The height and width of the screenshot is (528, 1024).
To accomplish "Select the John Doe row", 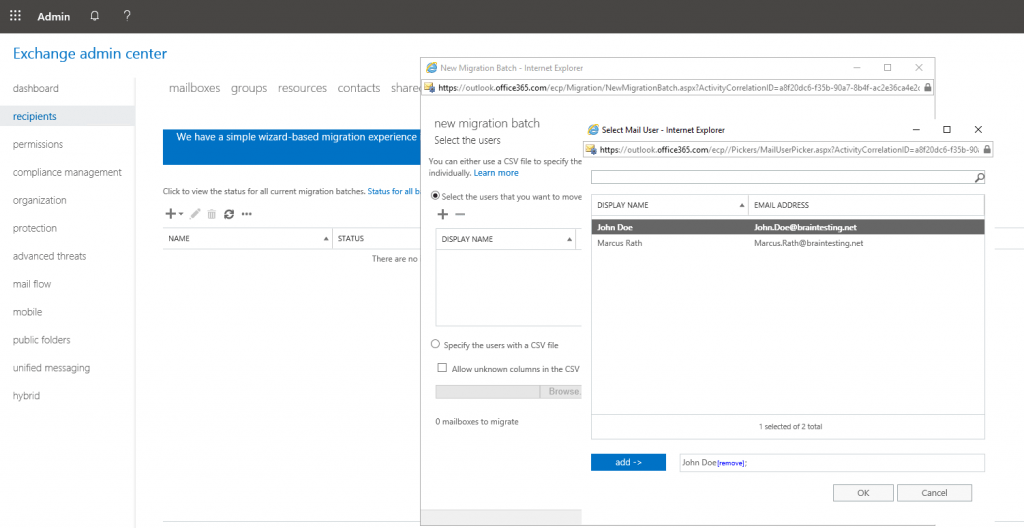I will [788, 227].
